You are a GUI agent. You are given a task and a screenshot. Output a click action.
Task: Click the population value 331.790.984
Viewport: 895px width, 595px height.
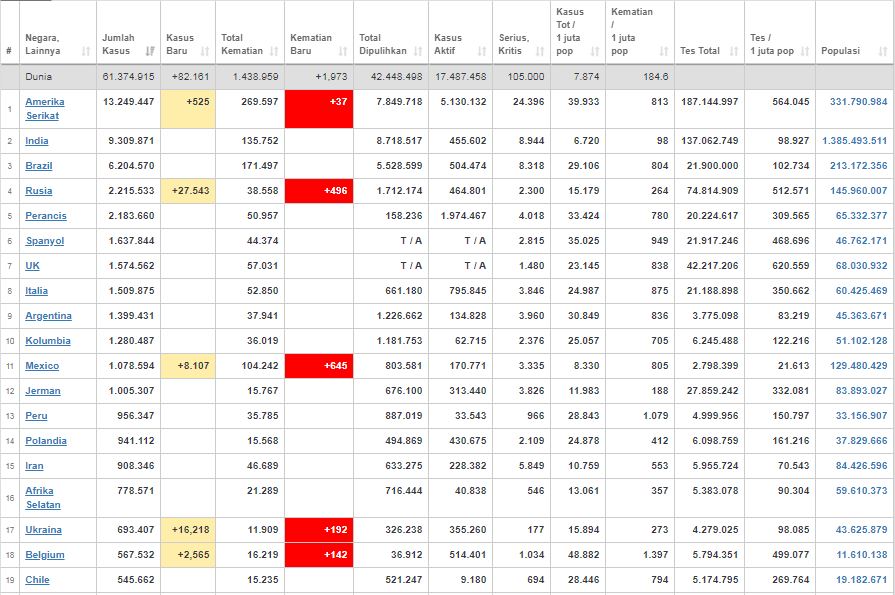858,102
